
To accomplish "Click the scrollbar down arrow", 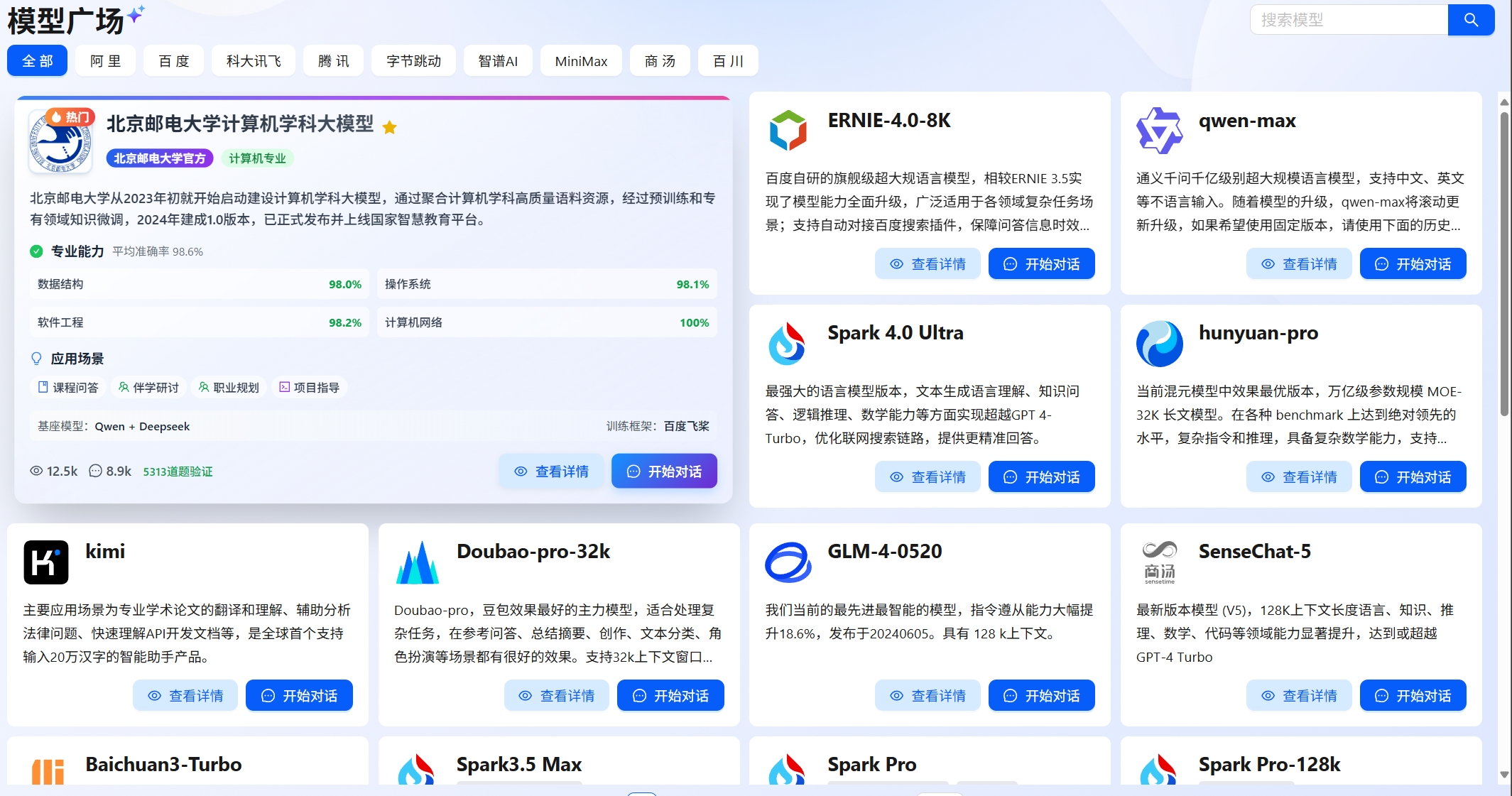I will [1504, 775].
